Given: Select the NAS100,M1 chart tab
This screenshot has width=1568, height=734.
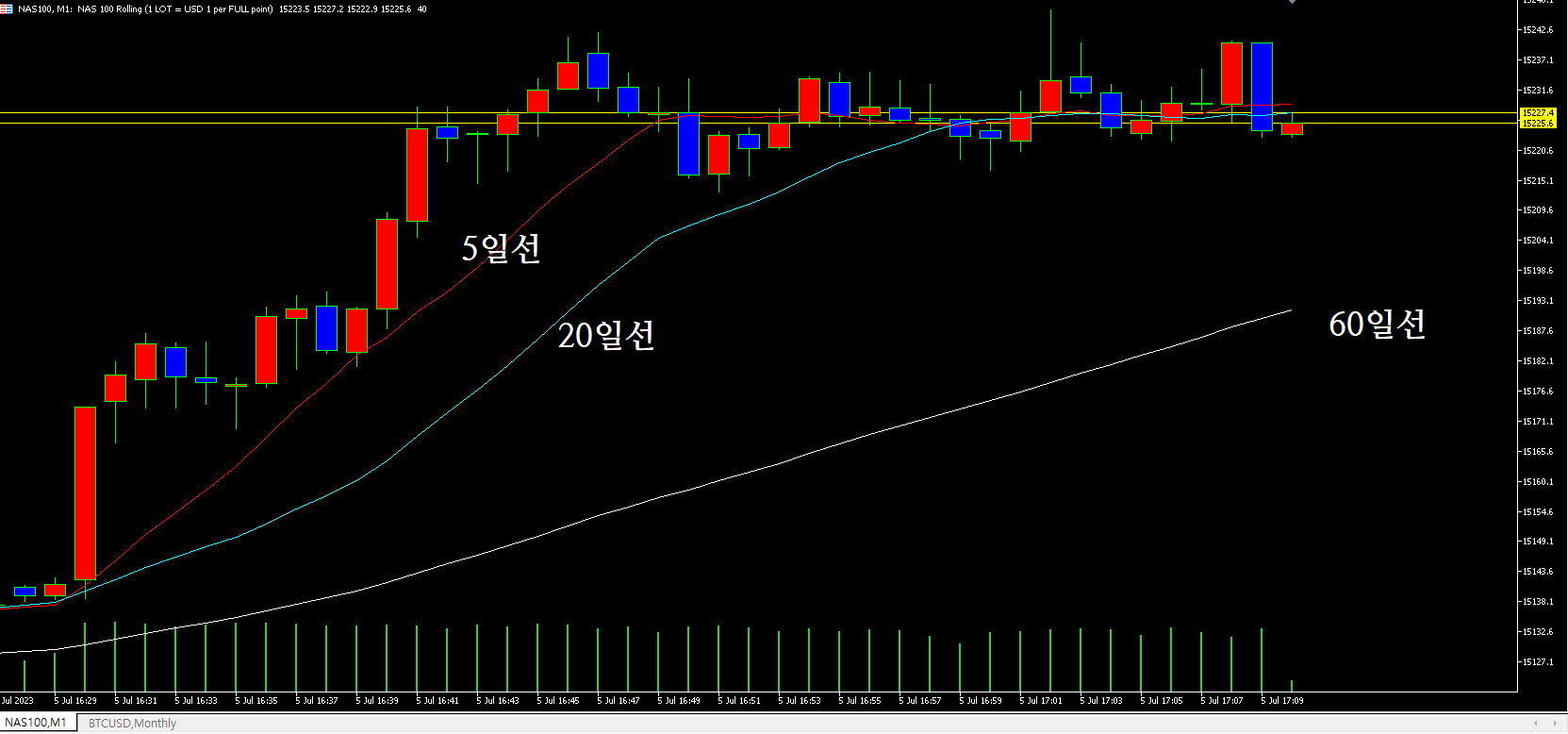Looking at the screenshot, I should coord(36,723).
